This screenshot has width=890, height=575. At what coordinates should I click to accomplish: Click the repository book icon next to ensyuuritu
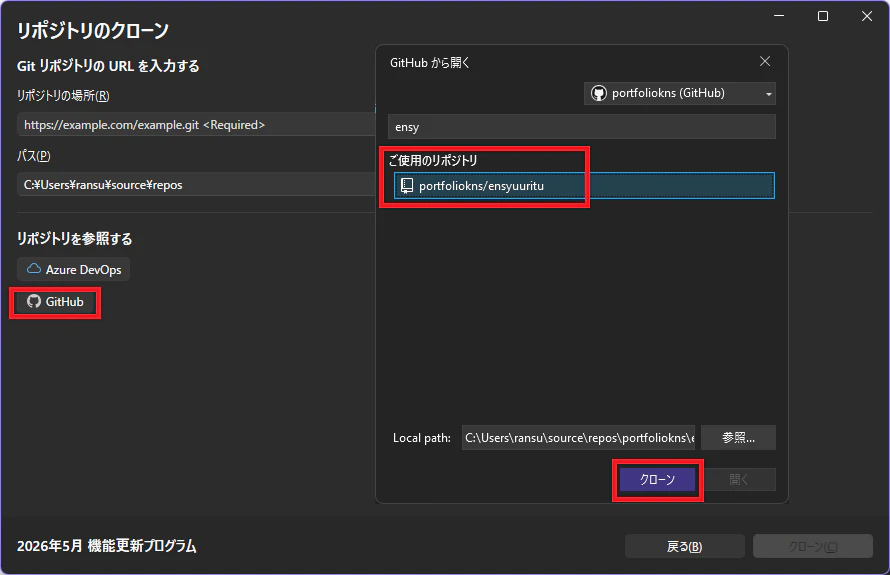coord(407,186)
